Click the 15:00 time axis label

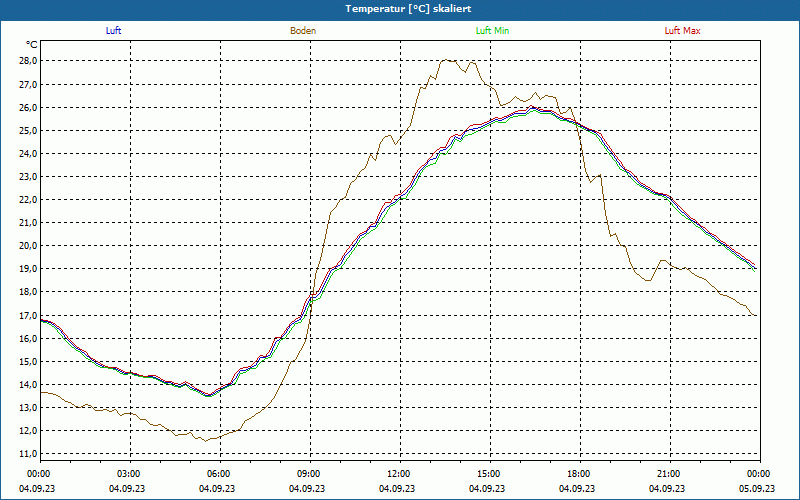point(488,474)
